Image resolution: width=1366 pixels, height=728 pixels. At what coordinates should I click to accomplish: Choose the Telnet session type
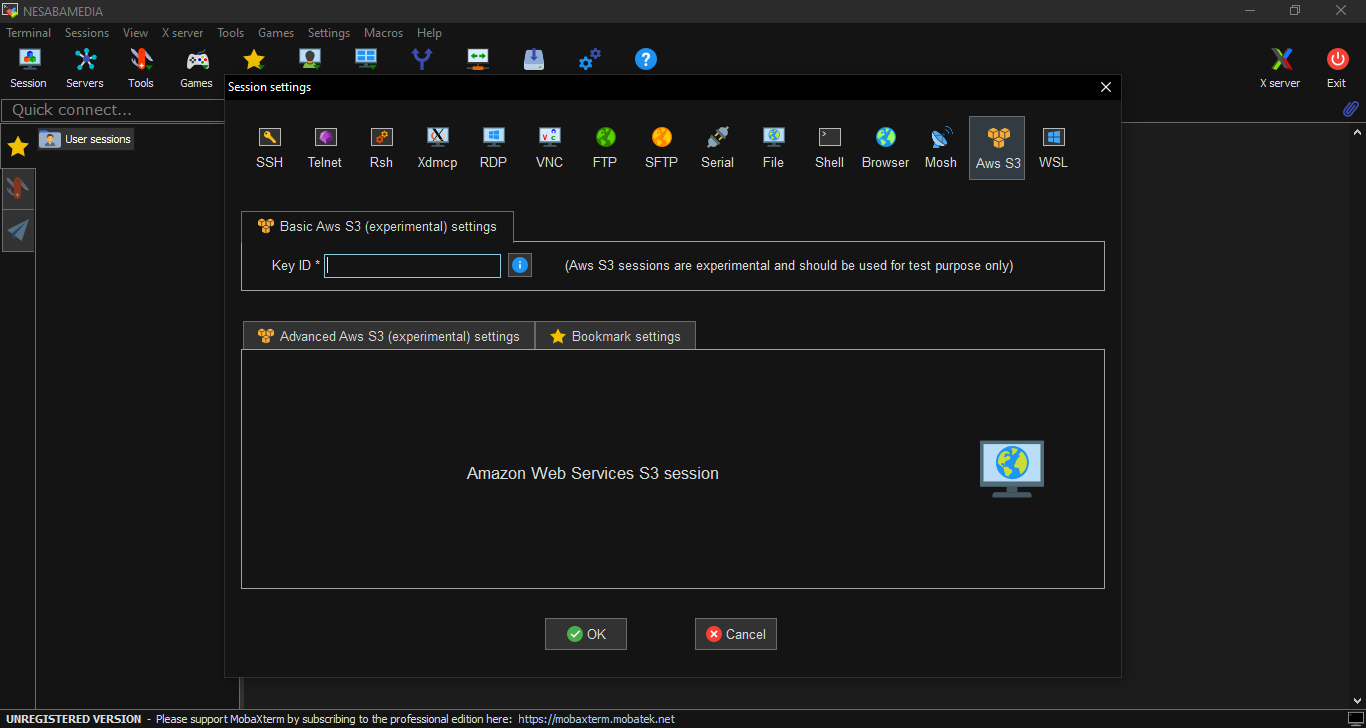(324, 147)
